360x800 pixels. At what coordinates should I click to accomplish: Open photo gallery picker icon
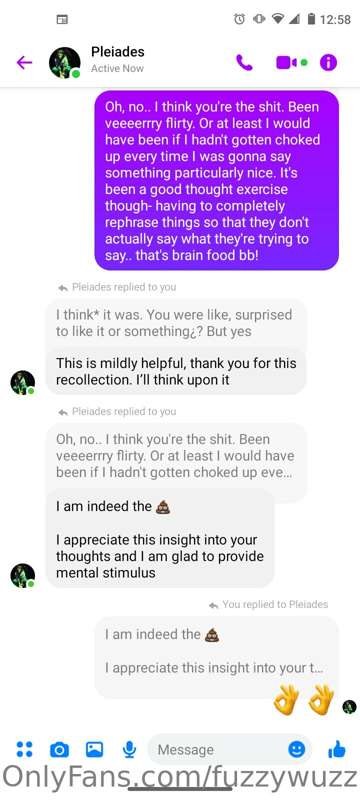pos(94,749)
